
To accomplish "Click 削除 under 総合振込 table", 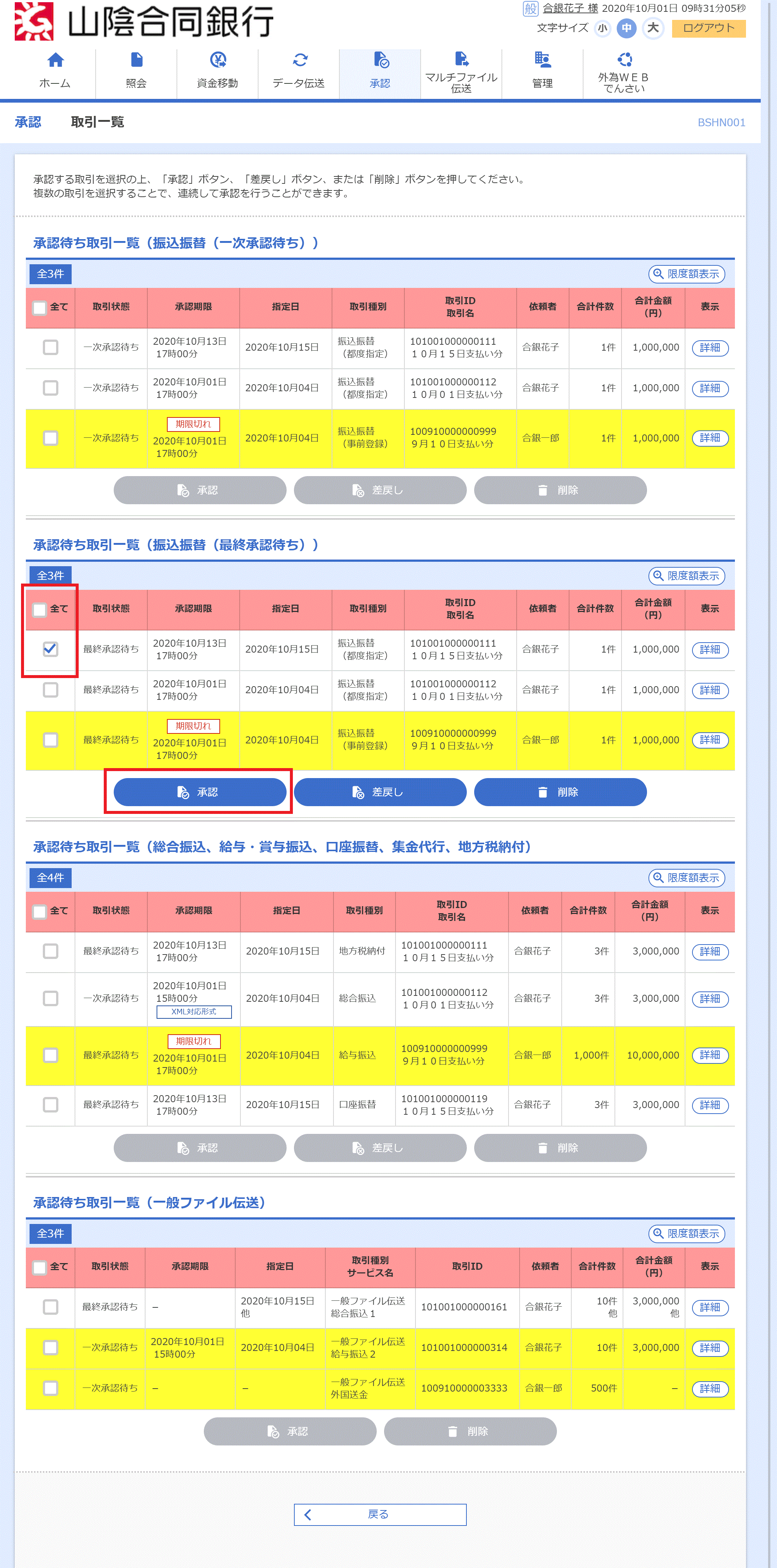I will click(560, 1148).
